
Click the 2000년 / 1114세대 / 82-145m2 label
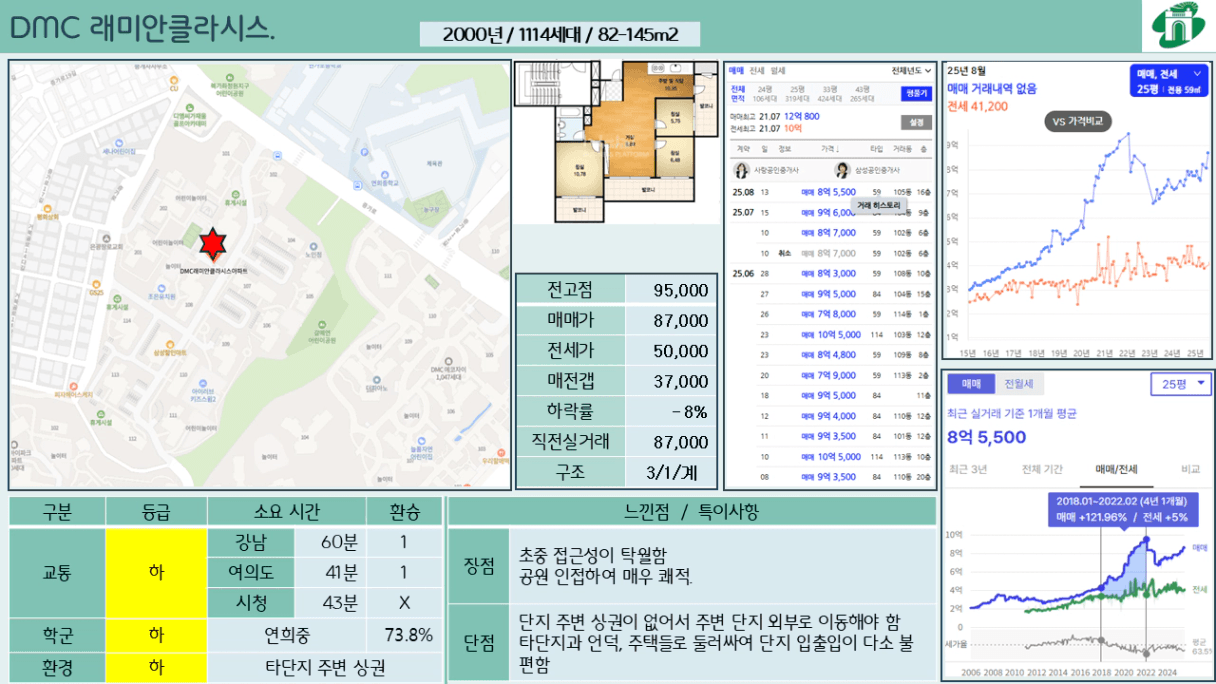coord(560,34)
